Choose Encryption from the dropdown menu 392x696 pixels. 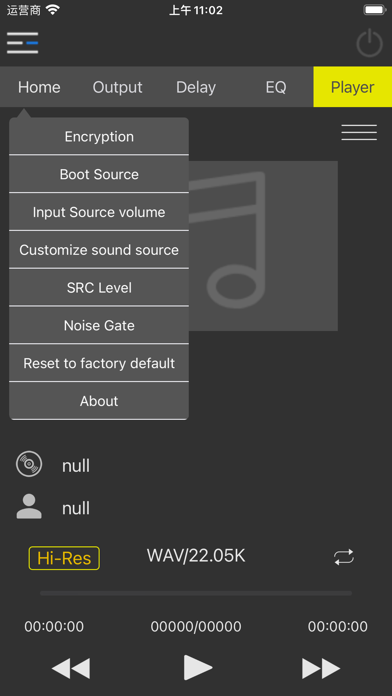[x=99, y=136]
